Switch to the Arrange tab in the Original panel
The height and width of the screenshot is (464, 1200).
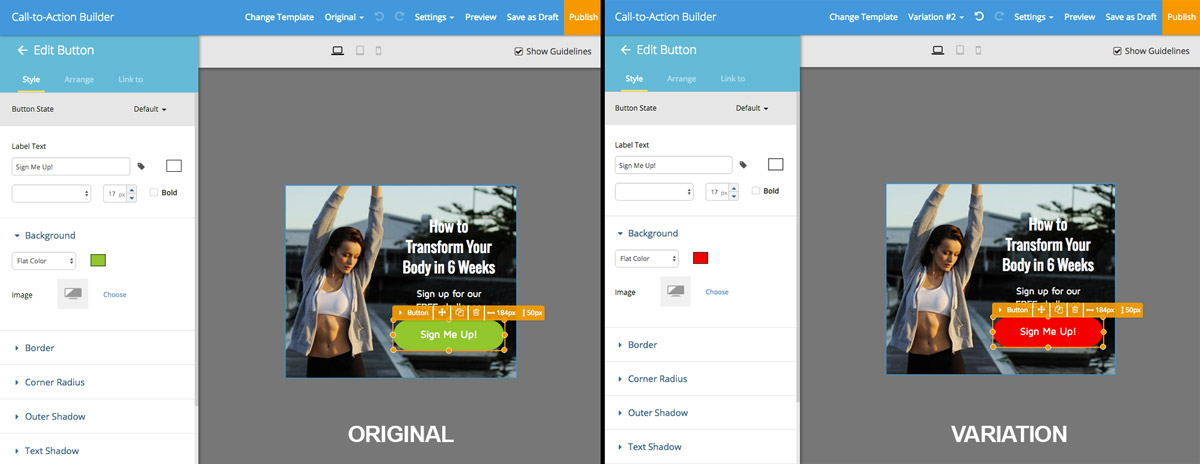click(x=79, y=79)
